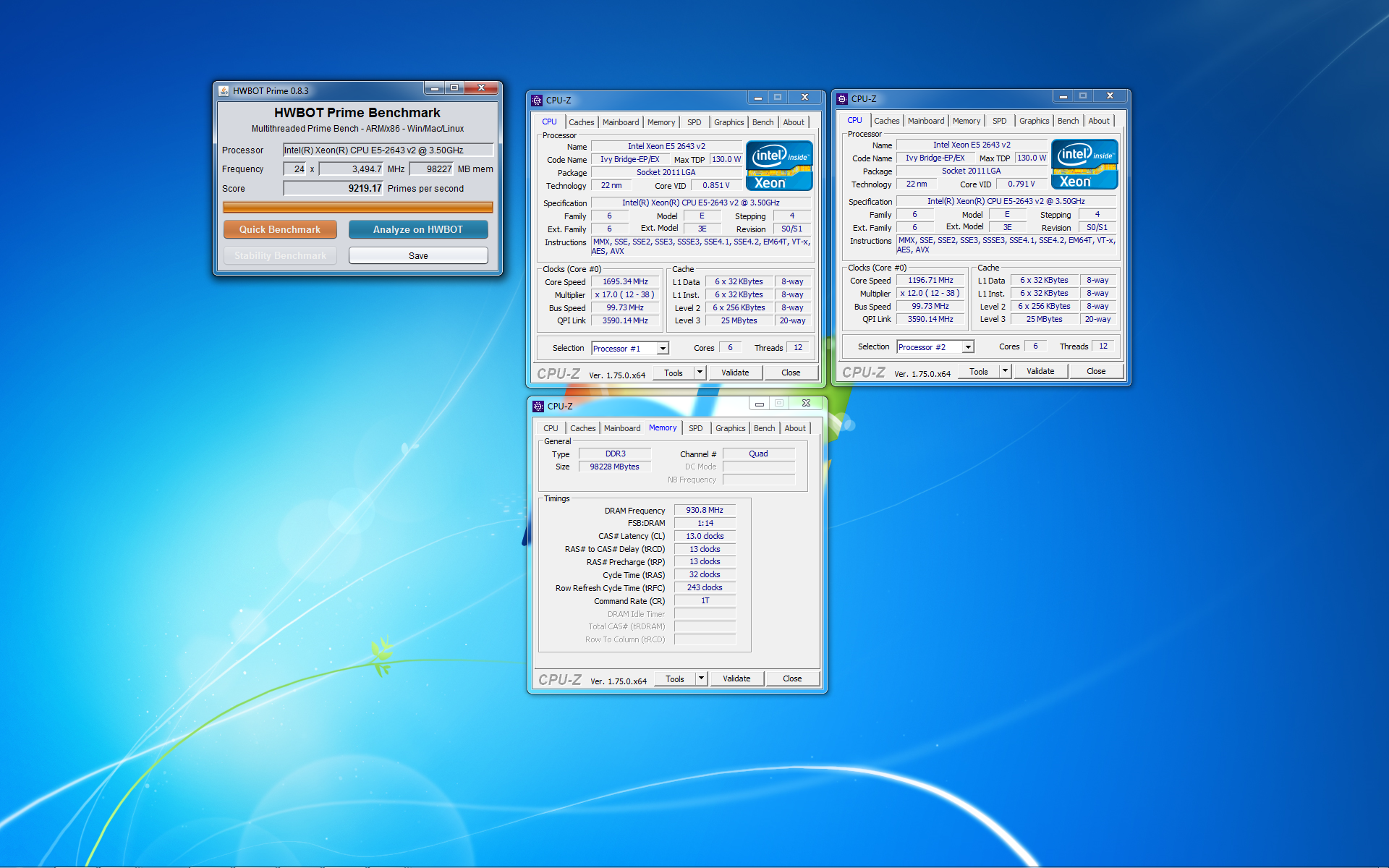Screen dimensions: 1389x868
Task: Click Analyze on HWBOT button
Action: tap(418, 229)
